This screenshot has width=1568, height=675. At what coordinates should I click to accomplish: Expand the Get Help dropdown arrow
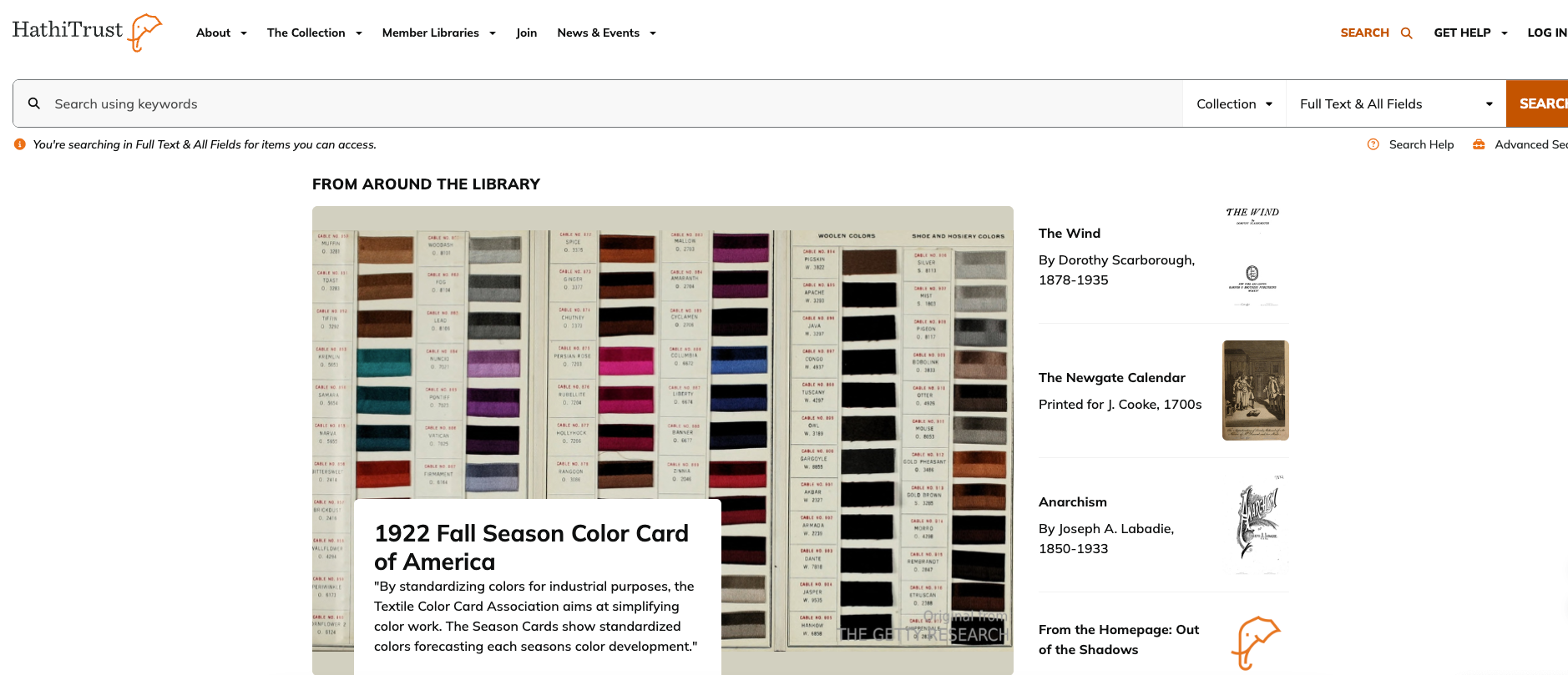[x=1505, y=33]
